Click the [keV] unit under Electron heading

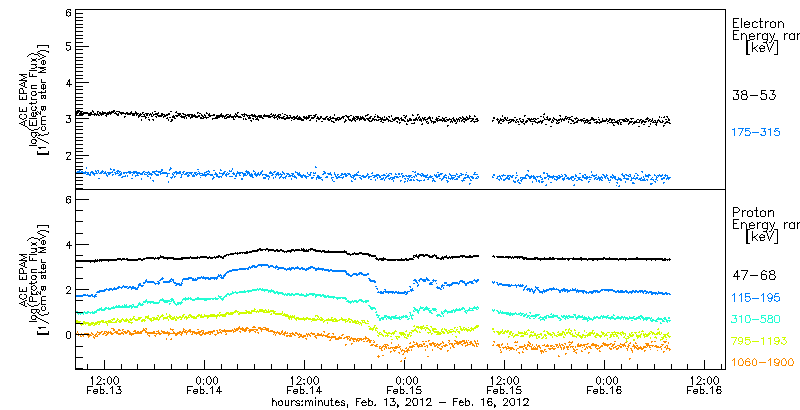point(762,48)
